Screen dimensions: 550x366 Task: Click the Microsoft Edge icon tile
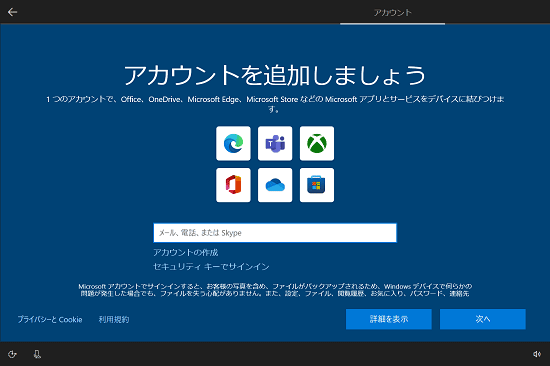click(x=233, y=143)
